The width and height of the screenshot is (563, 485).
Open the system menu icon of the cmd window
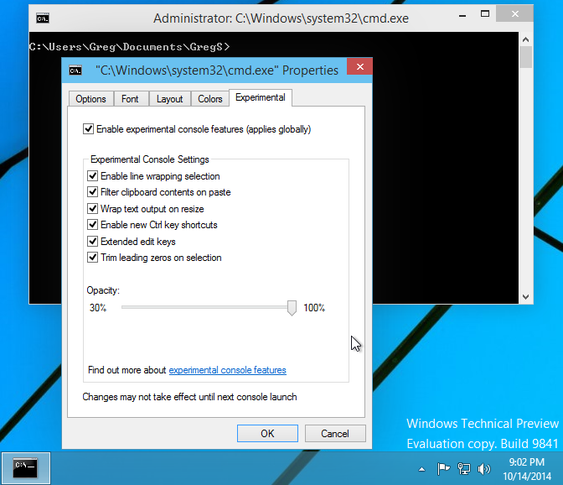tap(43, 18)
